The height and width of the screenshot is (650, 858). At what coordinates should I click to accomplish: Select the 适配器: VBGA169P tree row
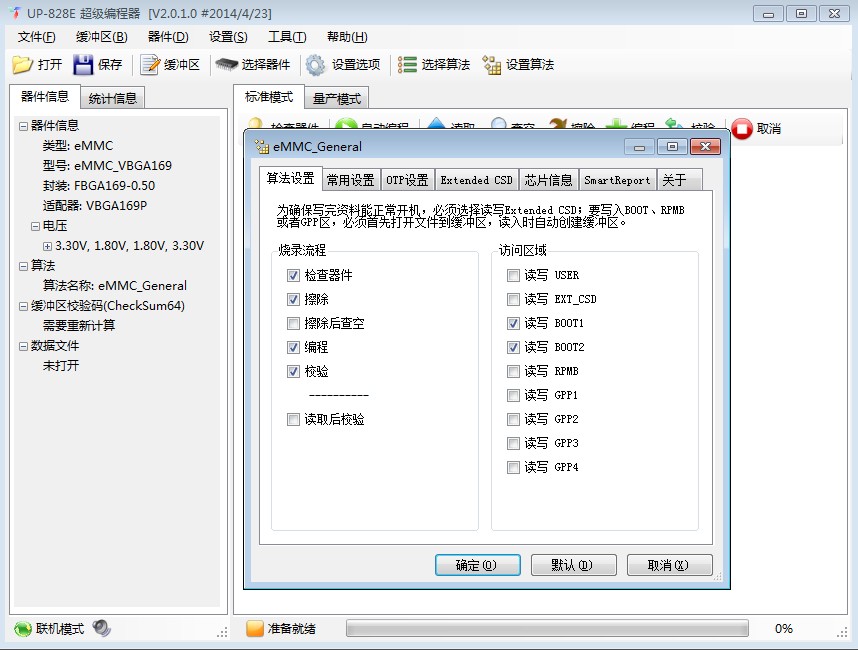[x=95, y=206]
